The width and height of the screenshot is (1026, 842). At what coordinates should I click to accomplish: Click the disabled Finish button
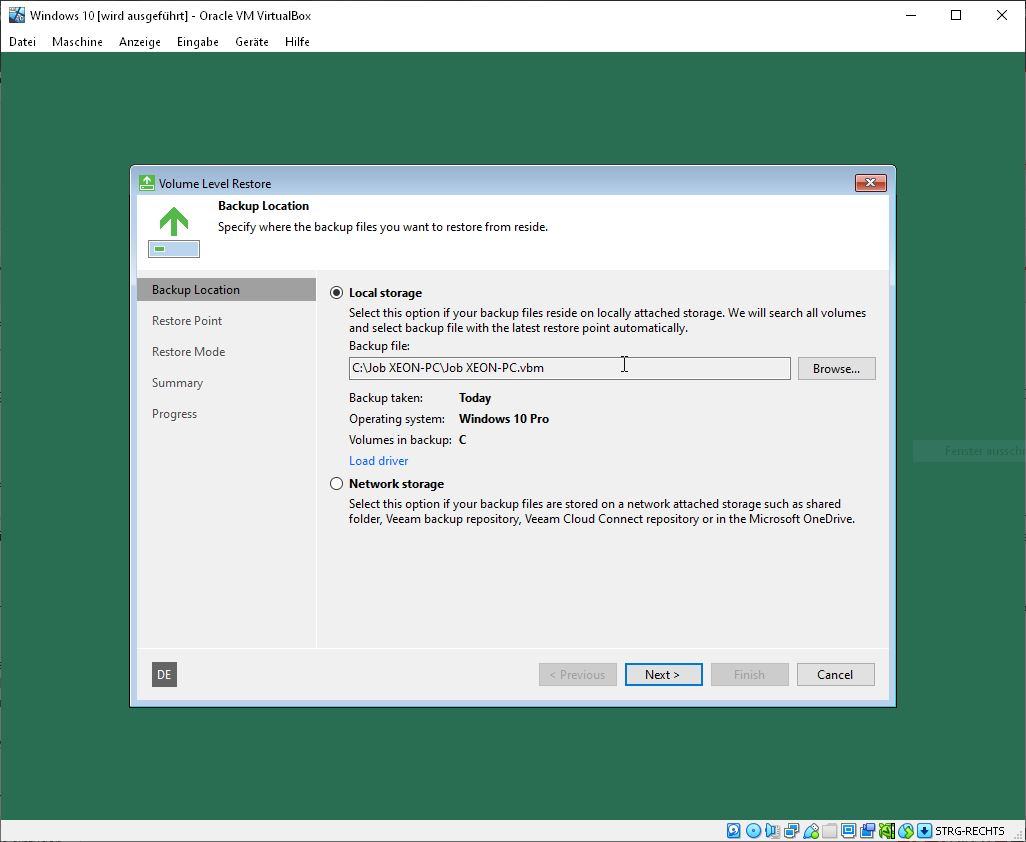click(x=750, y=675)
